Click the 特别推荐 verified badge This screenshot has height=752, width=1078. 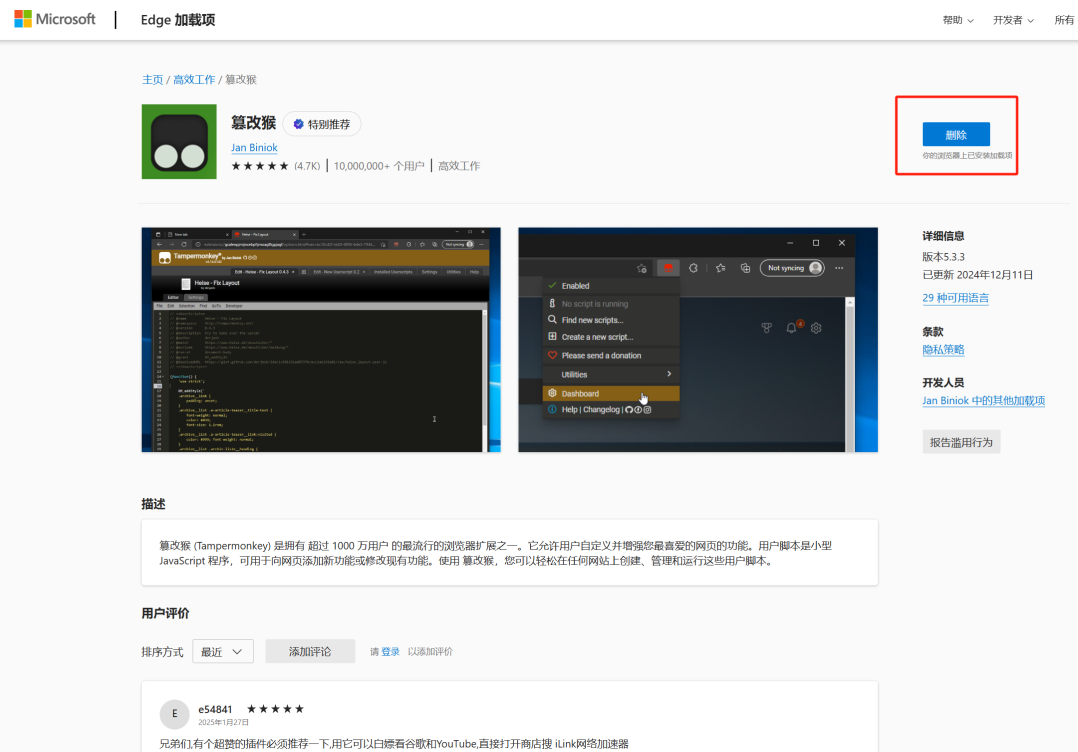(x=322, y=124)
